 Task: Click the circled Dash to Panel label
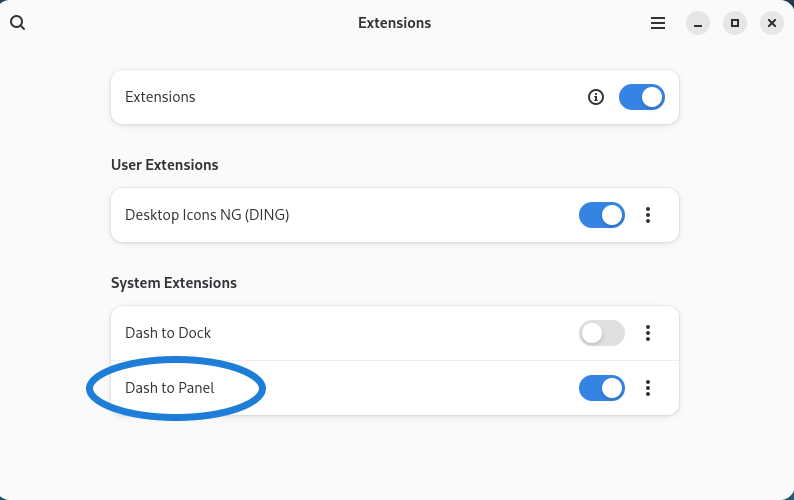point(170,388)
